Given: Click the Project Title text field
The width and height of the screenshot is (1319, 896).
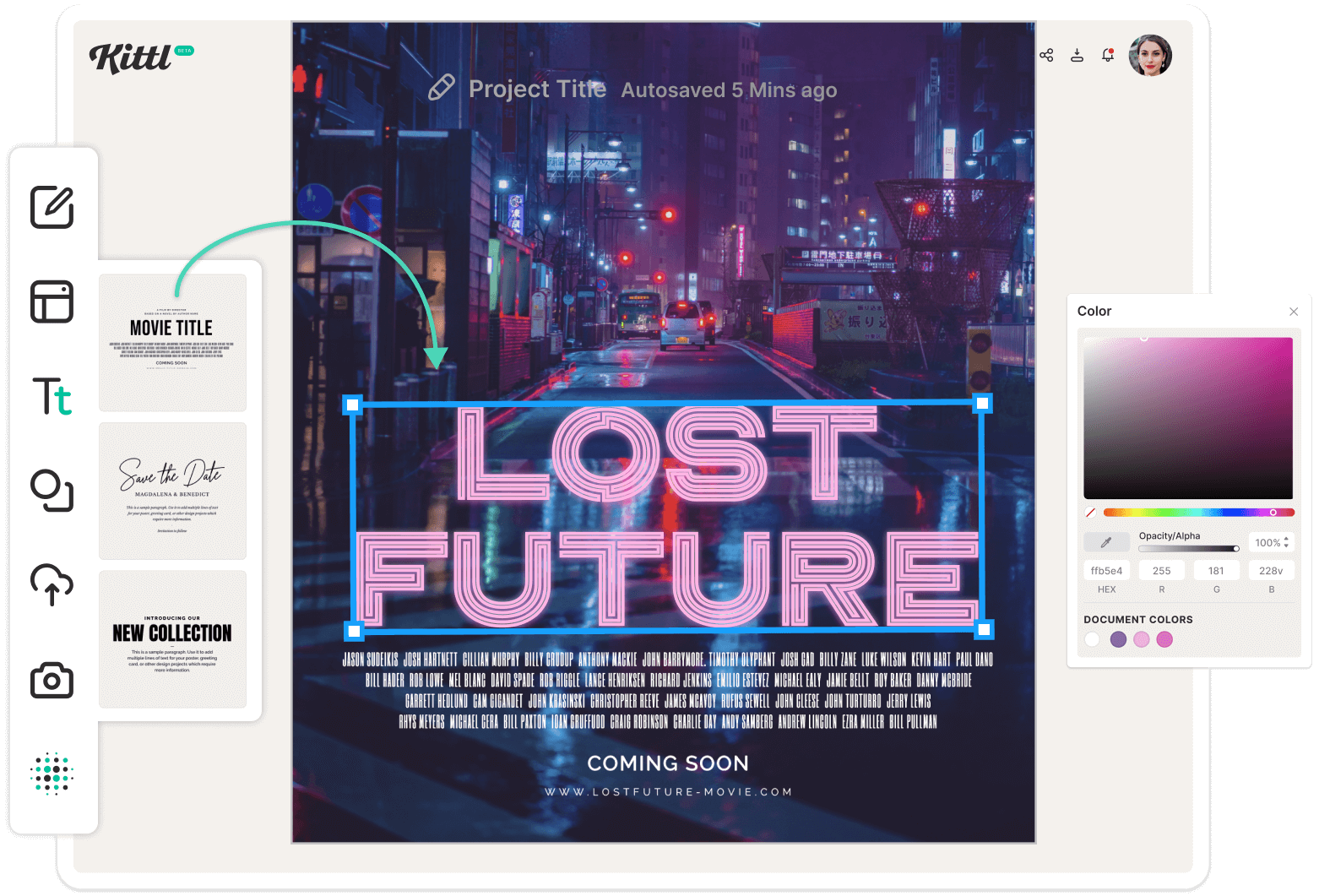Looking at the screenshot, I should pos(537,89).
